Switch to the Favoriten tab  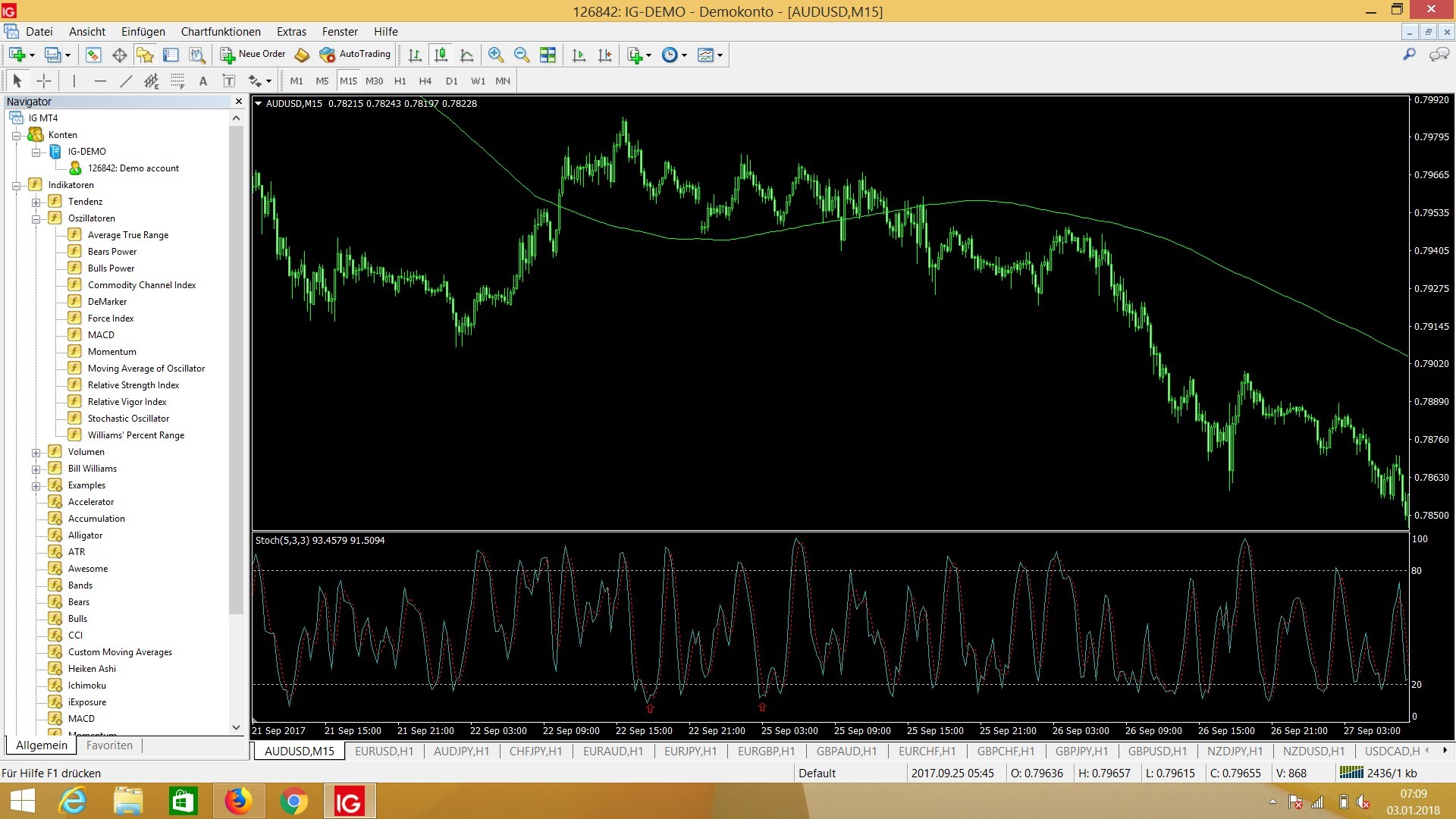click(x=109, y=745)
